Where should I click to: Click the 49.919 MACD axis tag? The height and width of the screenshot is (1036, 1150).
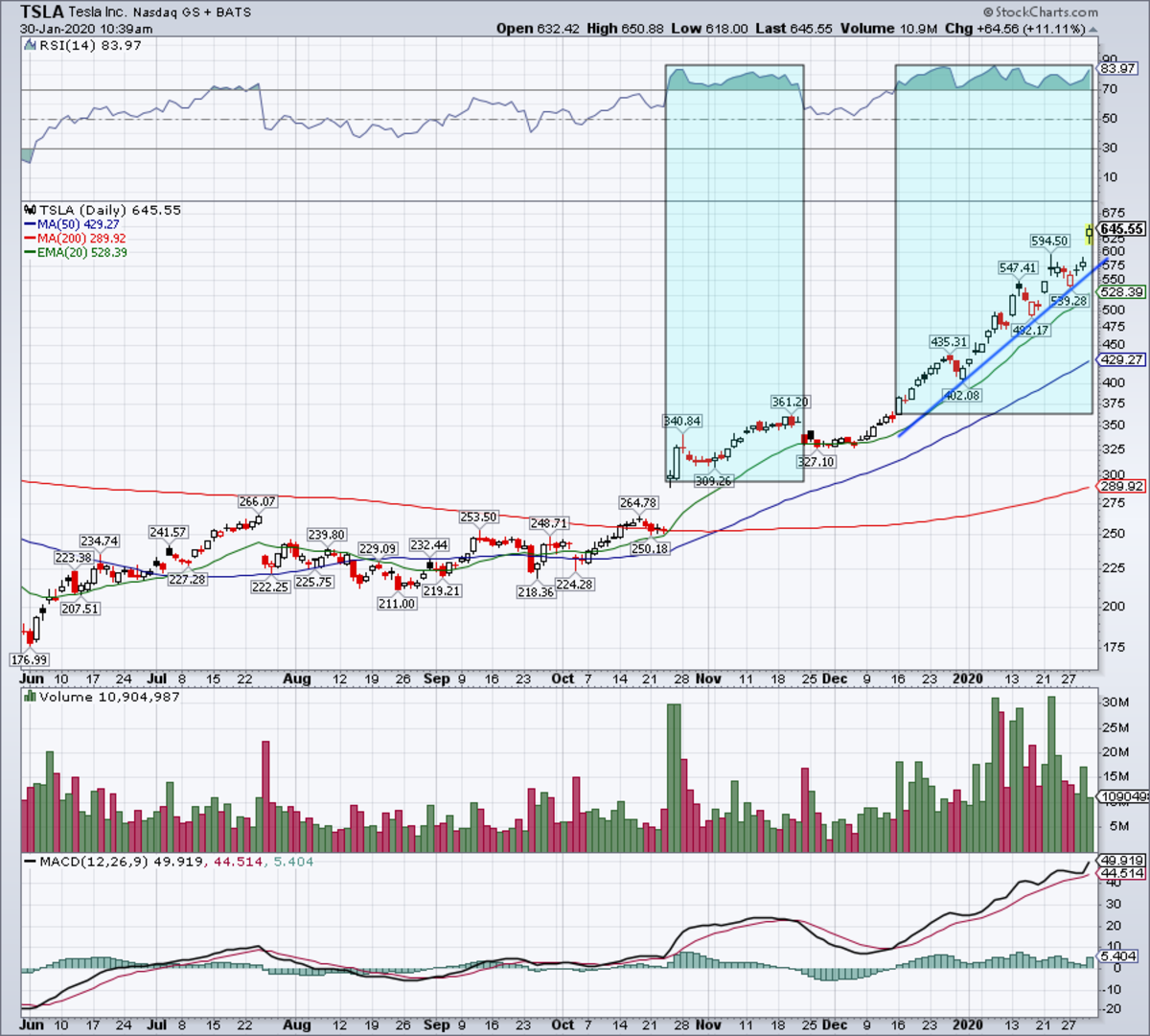[x=1121, y=861]
